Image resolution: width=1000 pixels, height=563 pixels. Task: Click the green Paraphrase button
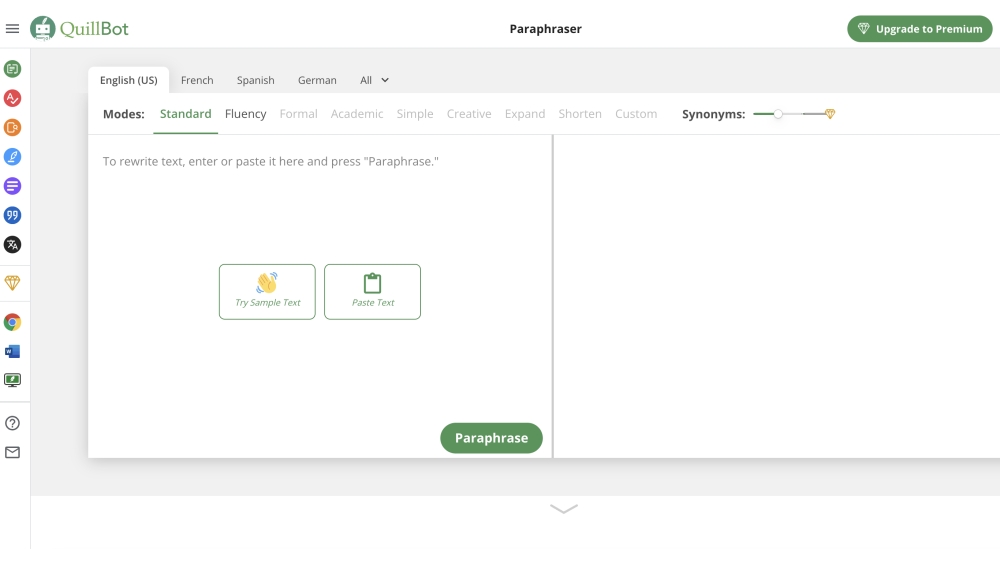coord(491,438)
